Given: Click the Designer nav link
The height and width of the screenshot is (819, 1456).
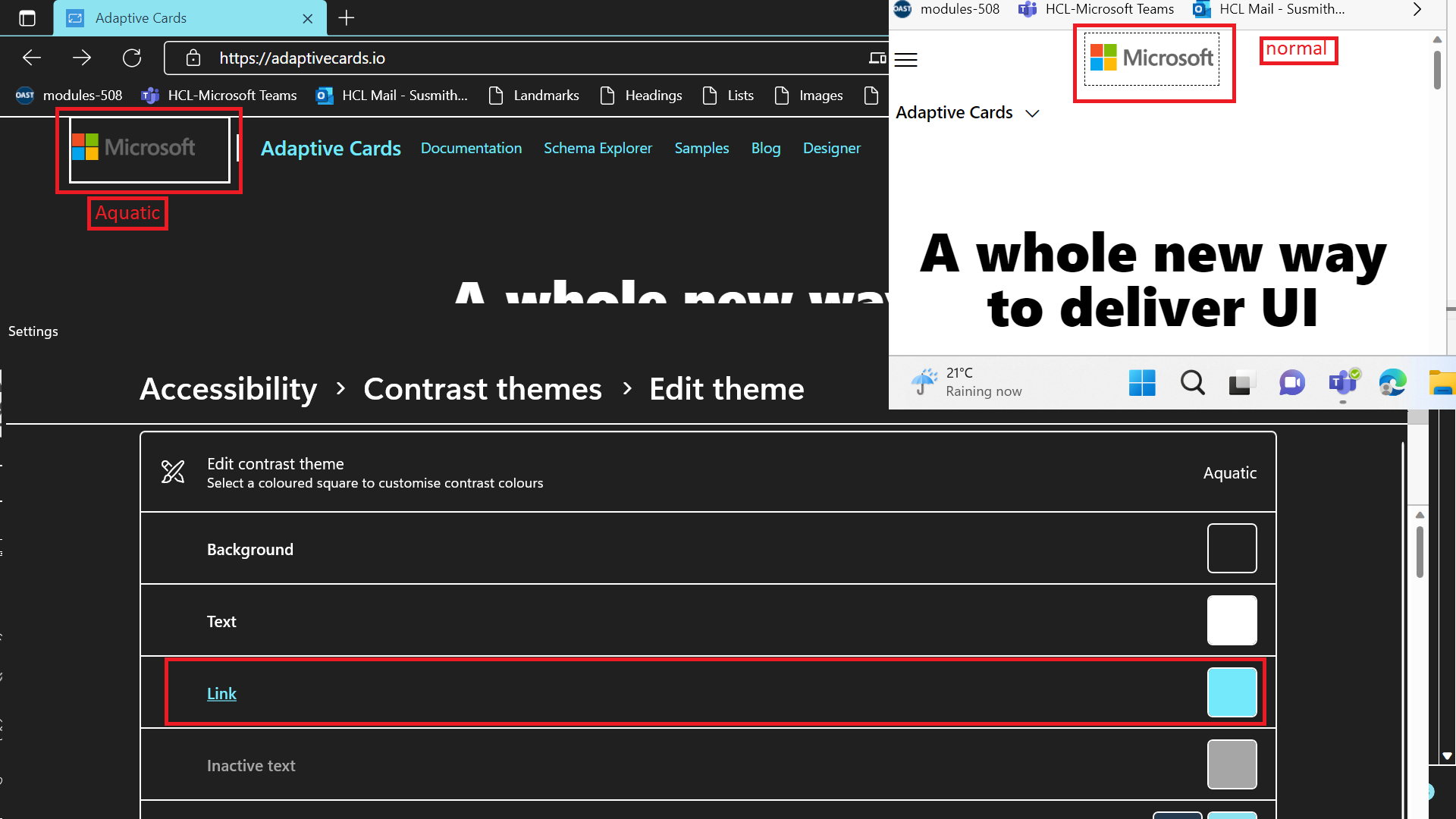Looking at the screenshot, I should click(832, 149).
